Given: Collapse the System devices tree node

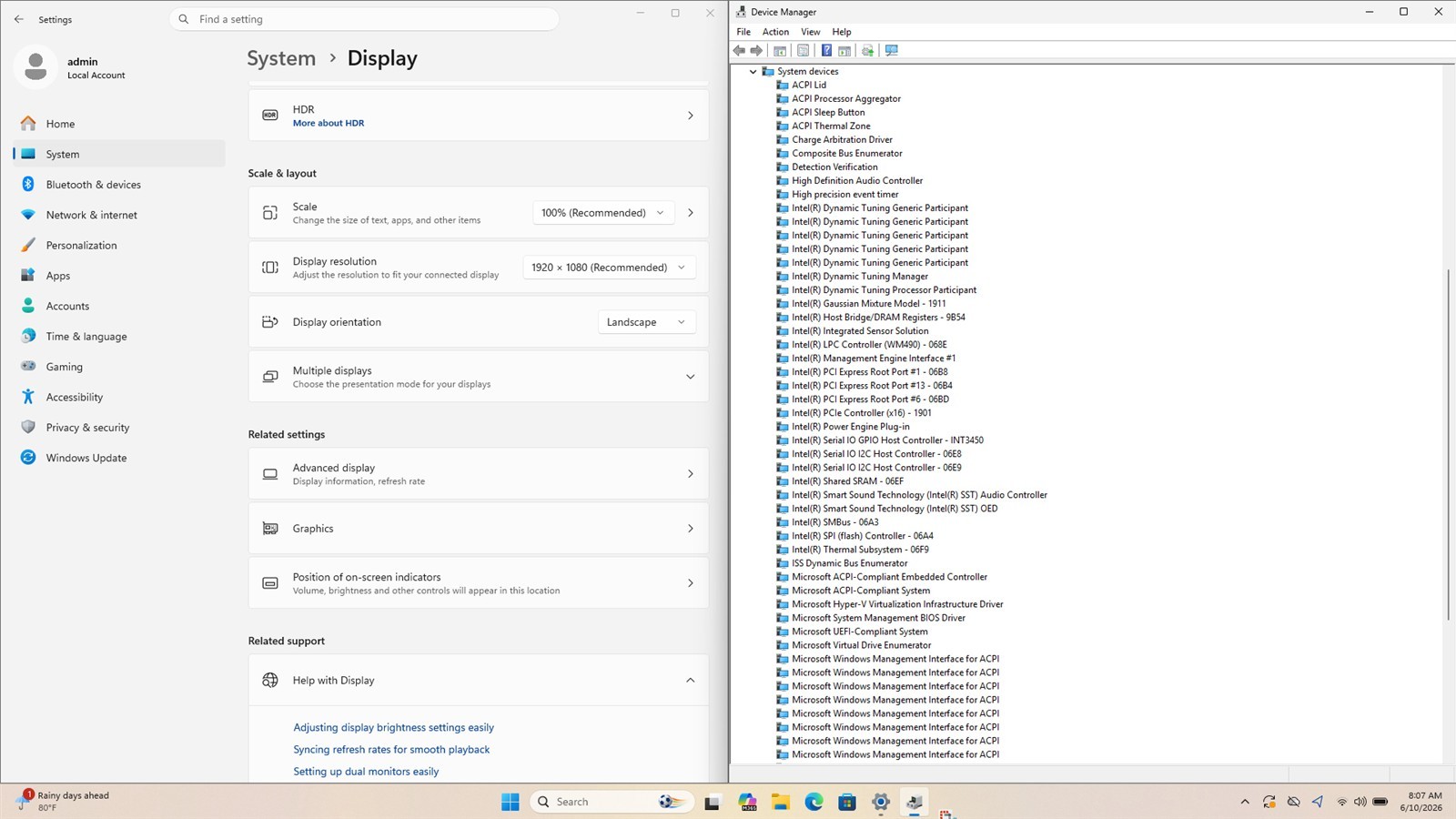Looking at the screenshot, I should pos(753,72).
